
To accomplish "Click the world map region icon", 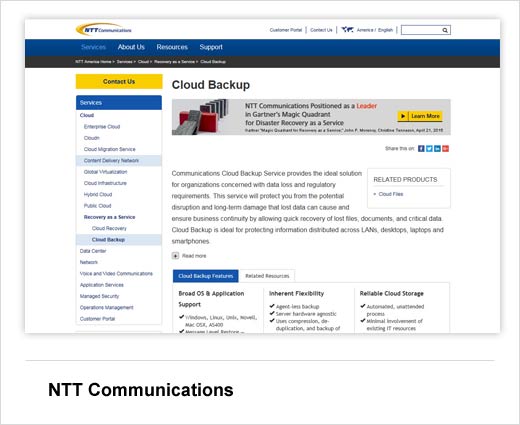I will [x=347, y=30].
